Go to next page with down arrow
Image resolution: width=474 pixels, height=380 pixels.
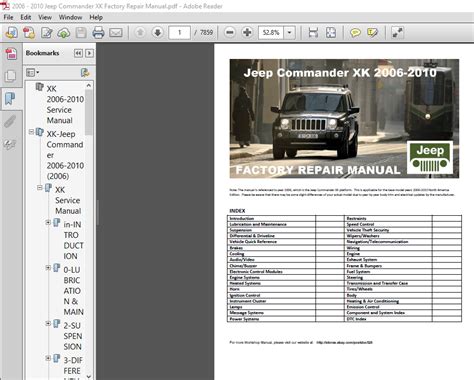tap(157, 32)
